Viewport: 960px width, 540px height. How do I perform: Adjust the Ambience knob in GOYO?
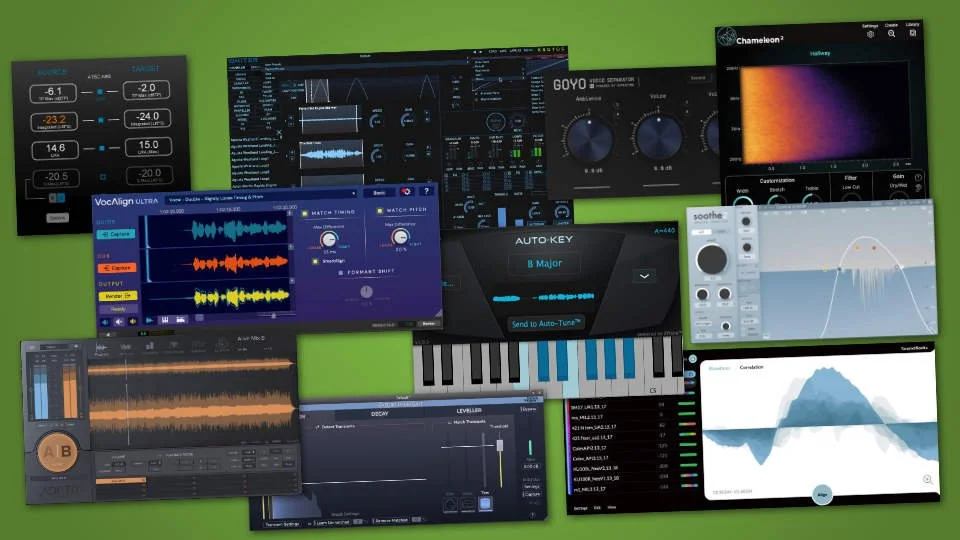(x=589, y=139)
